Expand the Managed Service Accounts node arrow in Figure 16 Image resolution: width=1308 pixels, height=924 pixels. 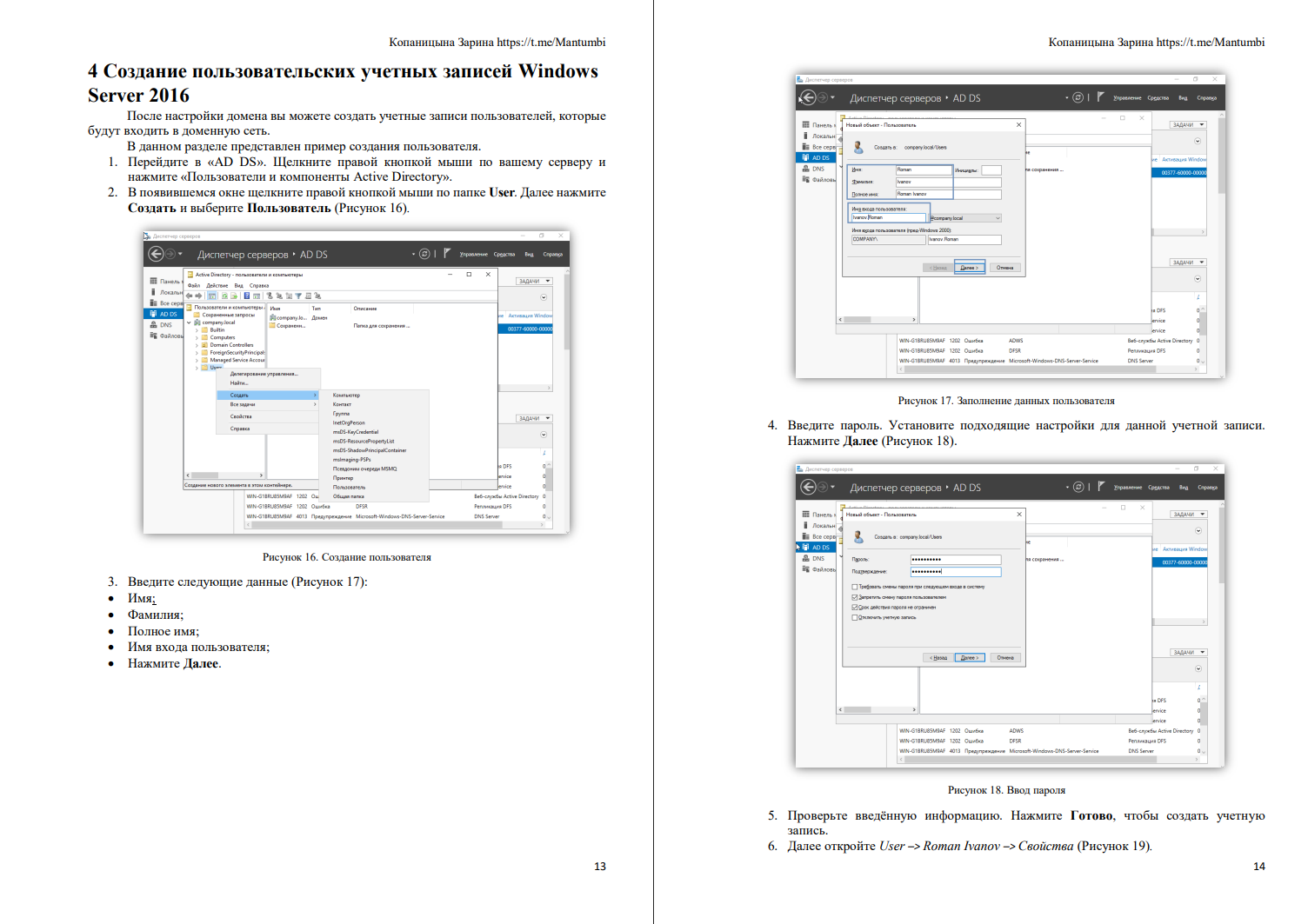pyautogui.click(x=197, y=360)
